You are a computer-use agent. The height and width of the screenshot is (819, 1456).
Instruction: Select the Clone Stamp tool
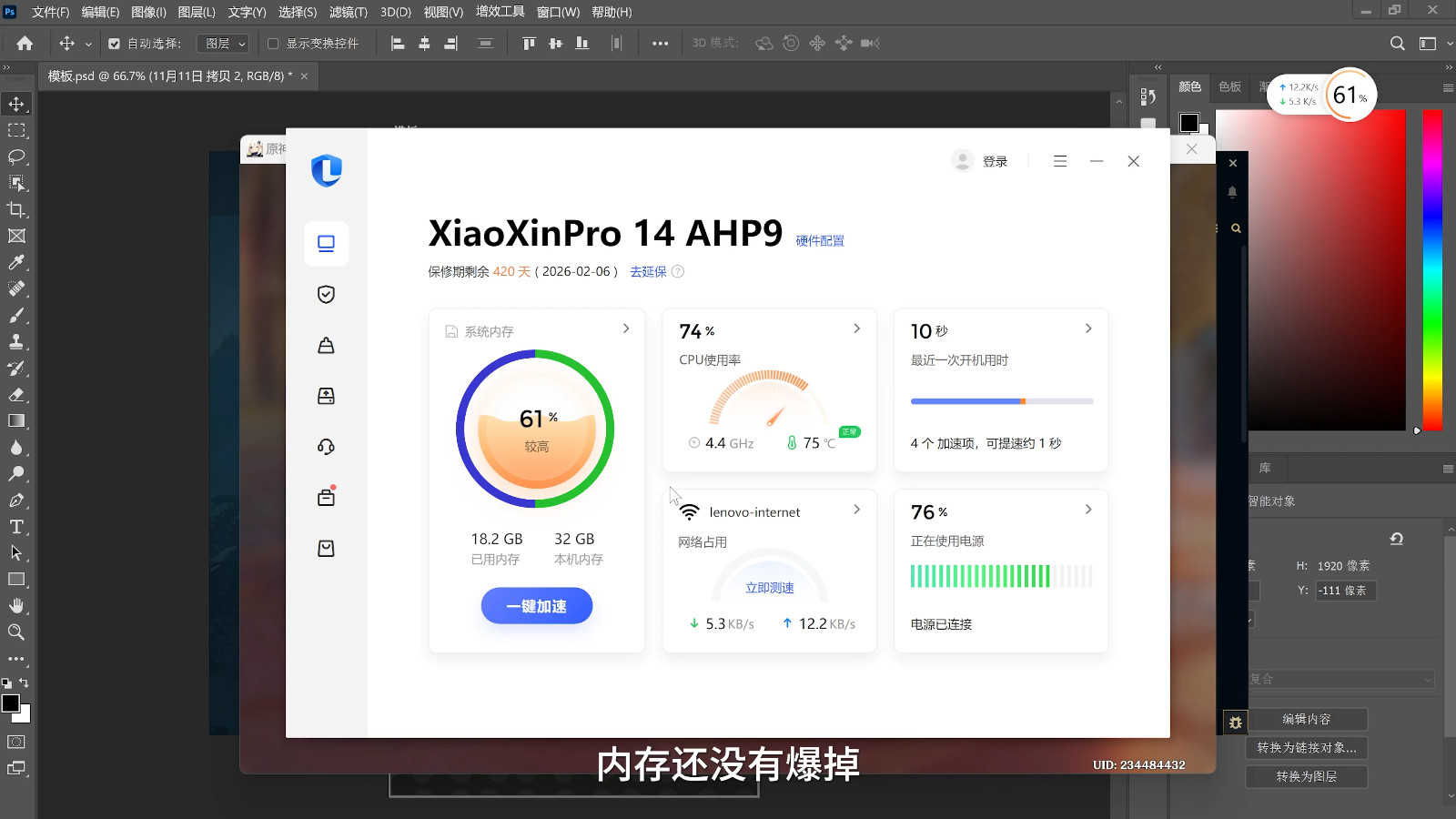(x=16, y=341)
